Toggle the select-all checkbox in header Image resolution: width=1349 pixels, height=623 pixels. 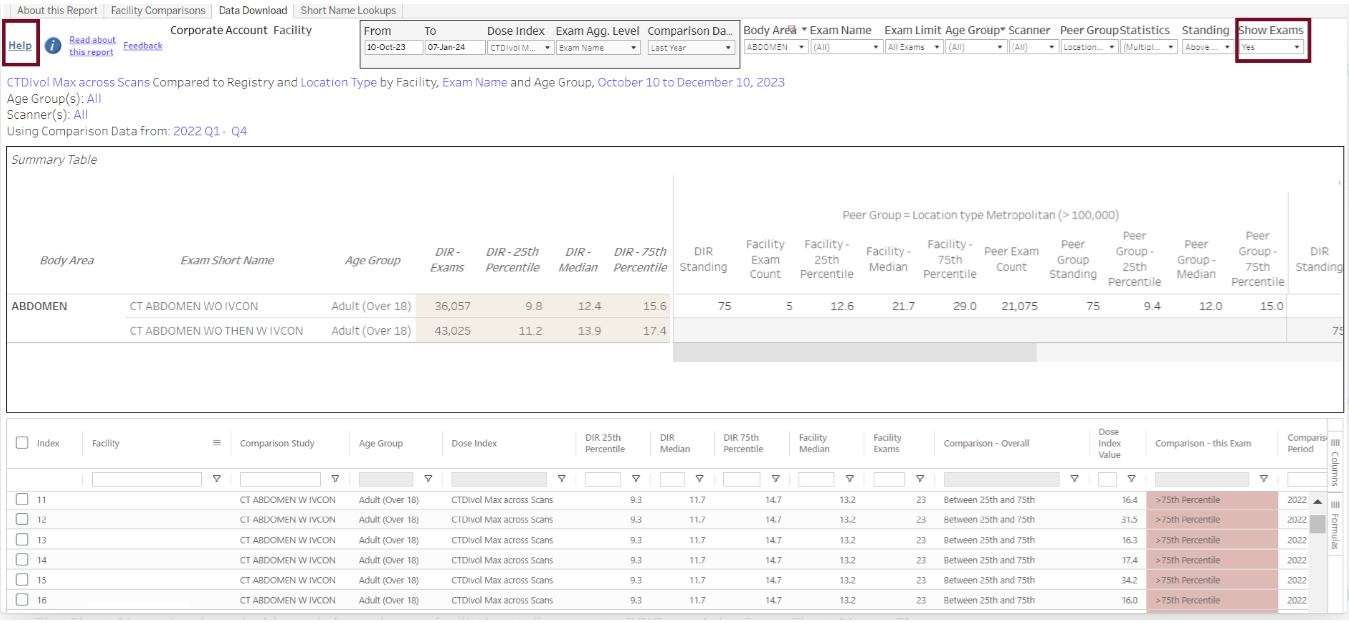[22, 443]
